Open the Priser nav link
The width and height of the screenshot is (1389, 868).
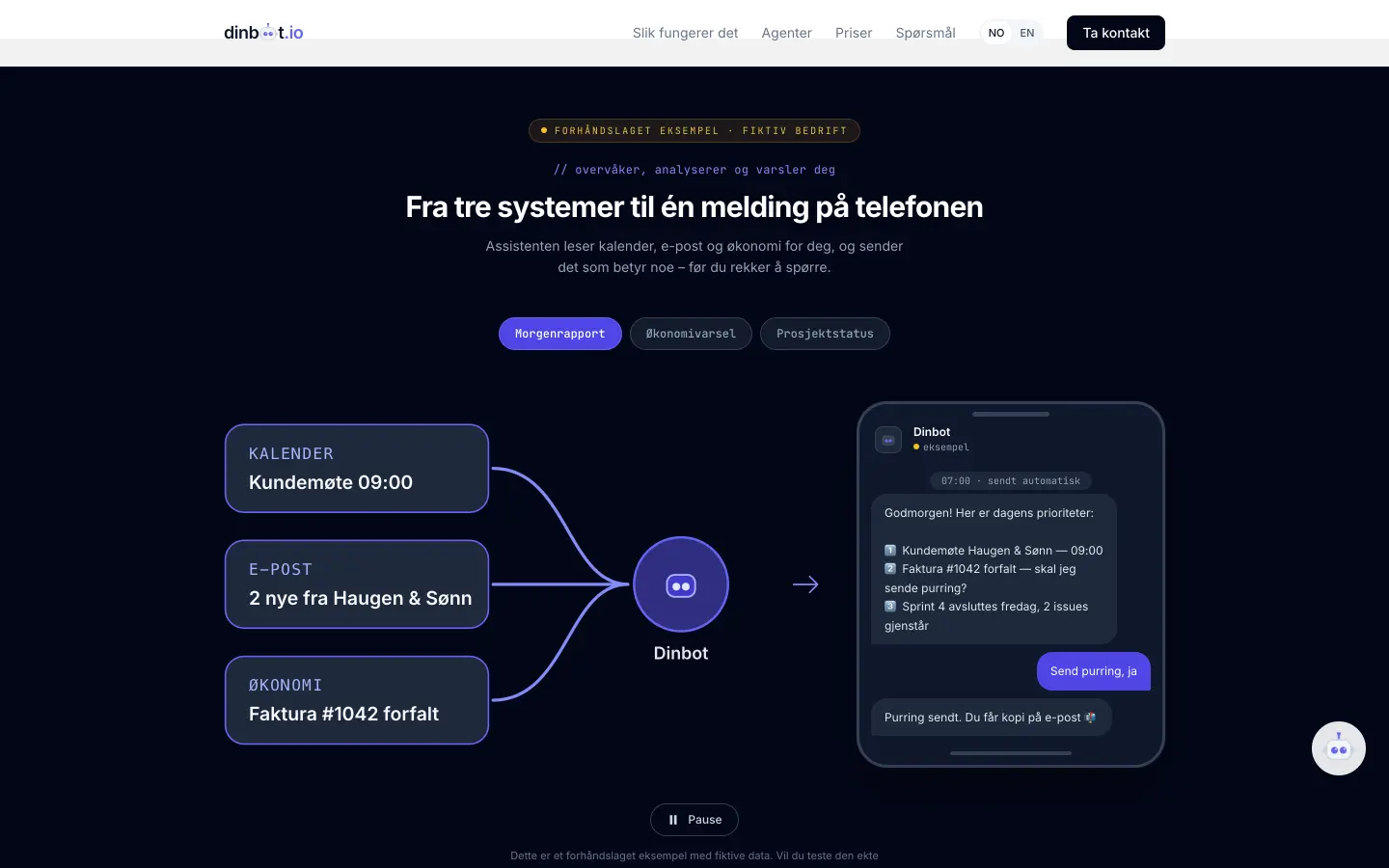point(854,33)
